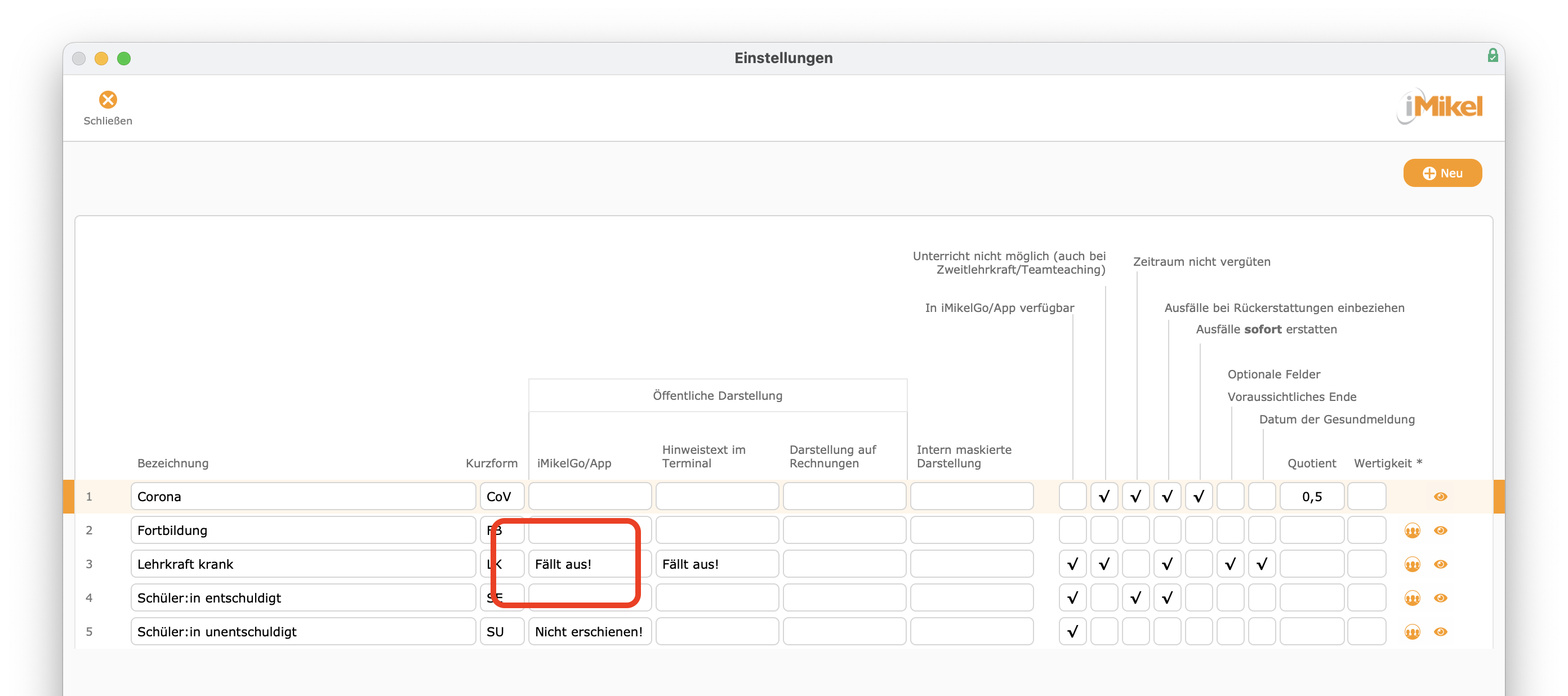Click Quotient field in Lehrkraft krank row
The height and width of the screenshot is (696, 1568).
pos(1312,564)
